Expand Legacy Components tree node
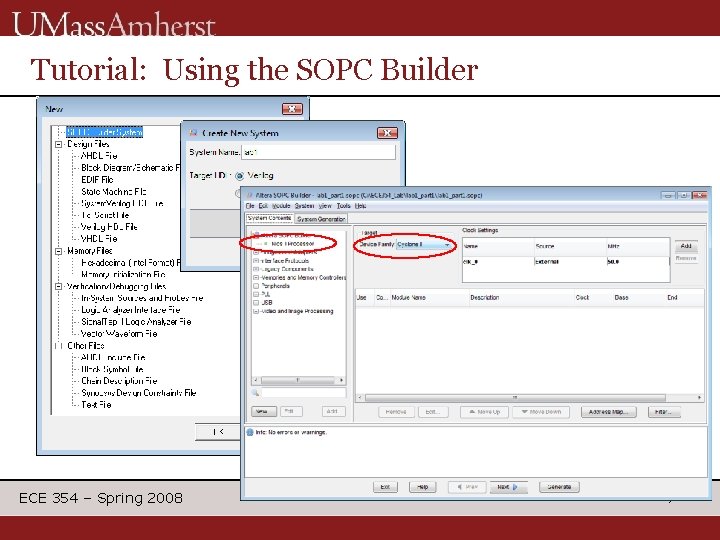 256,269
